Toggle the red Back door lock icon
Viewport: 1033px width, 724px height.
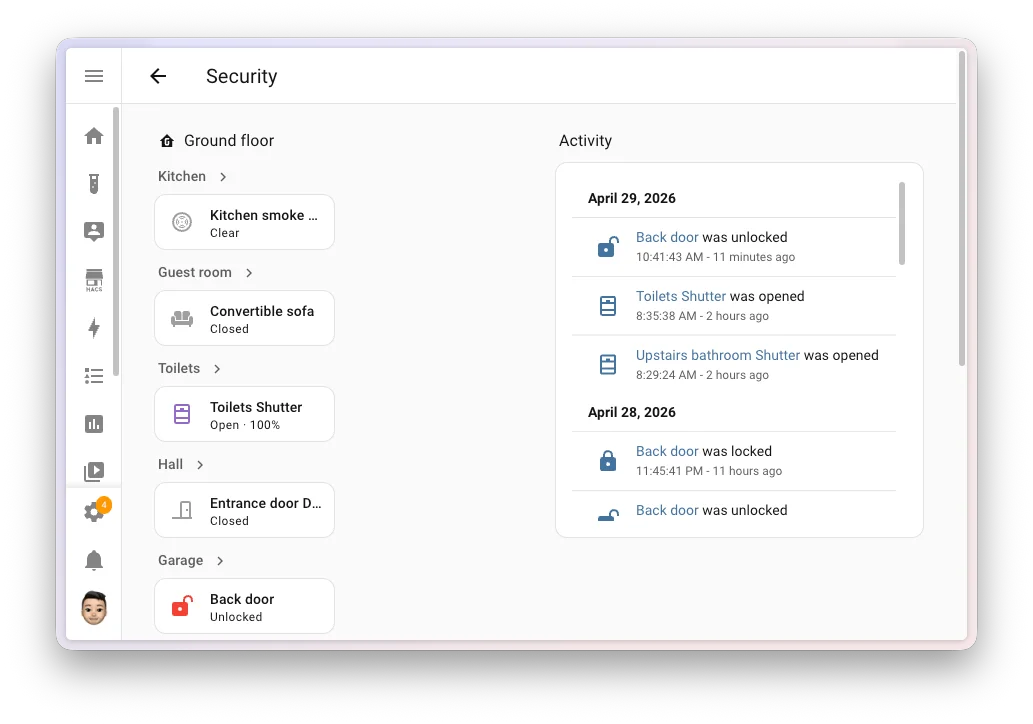click(x=182, y=606)
